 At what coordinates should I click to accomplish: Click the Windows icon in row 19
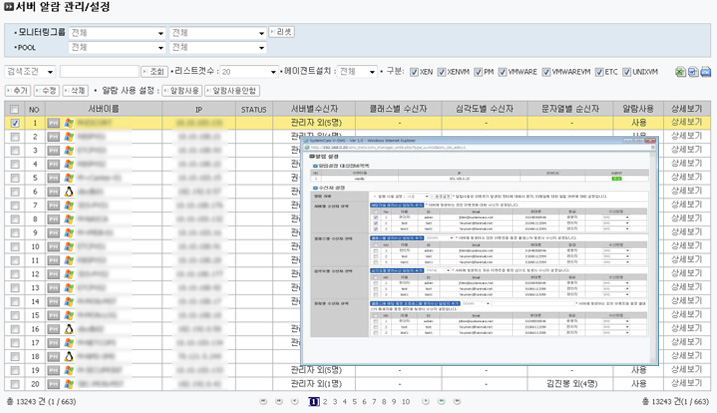[69, 370]
